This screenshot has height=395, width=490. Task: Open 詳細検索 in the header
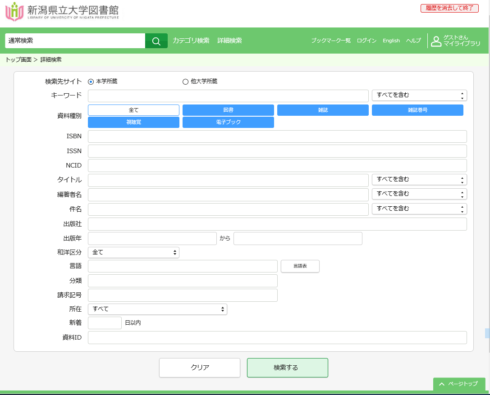tap(230, 41)
